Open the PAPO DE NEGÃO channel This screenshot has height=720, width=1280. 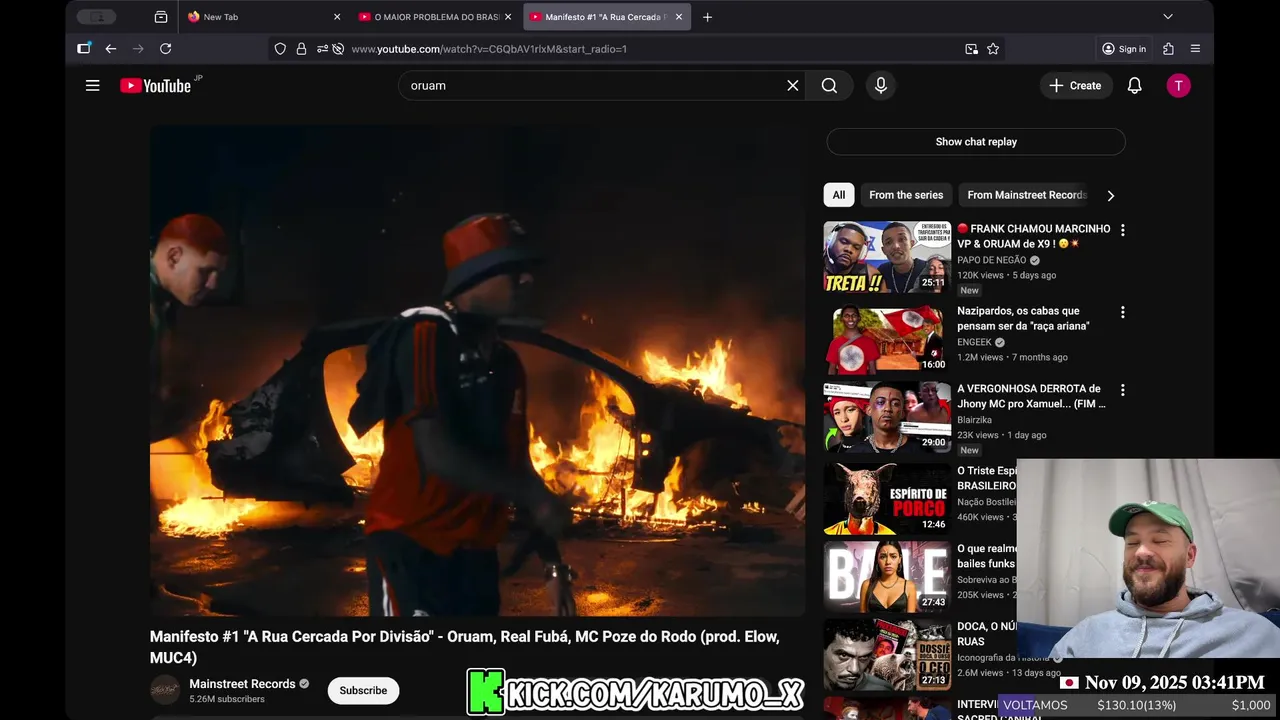point(991,260)
